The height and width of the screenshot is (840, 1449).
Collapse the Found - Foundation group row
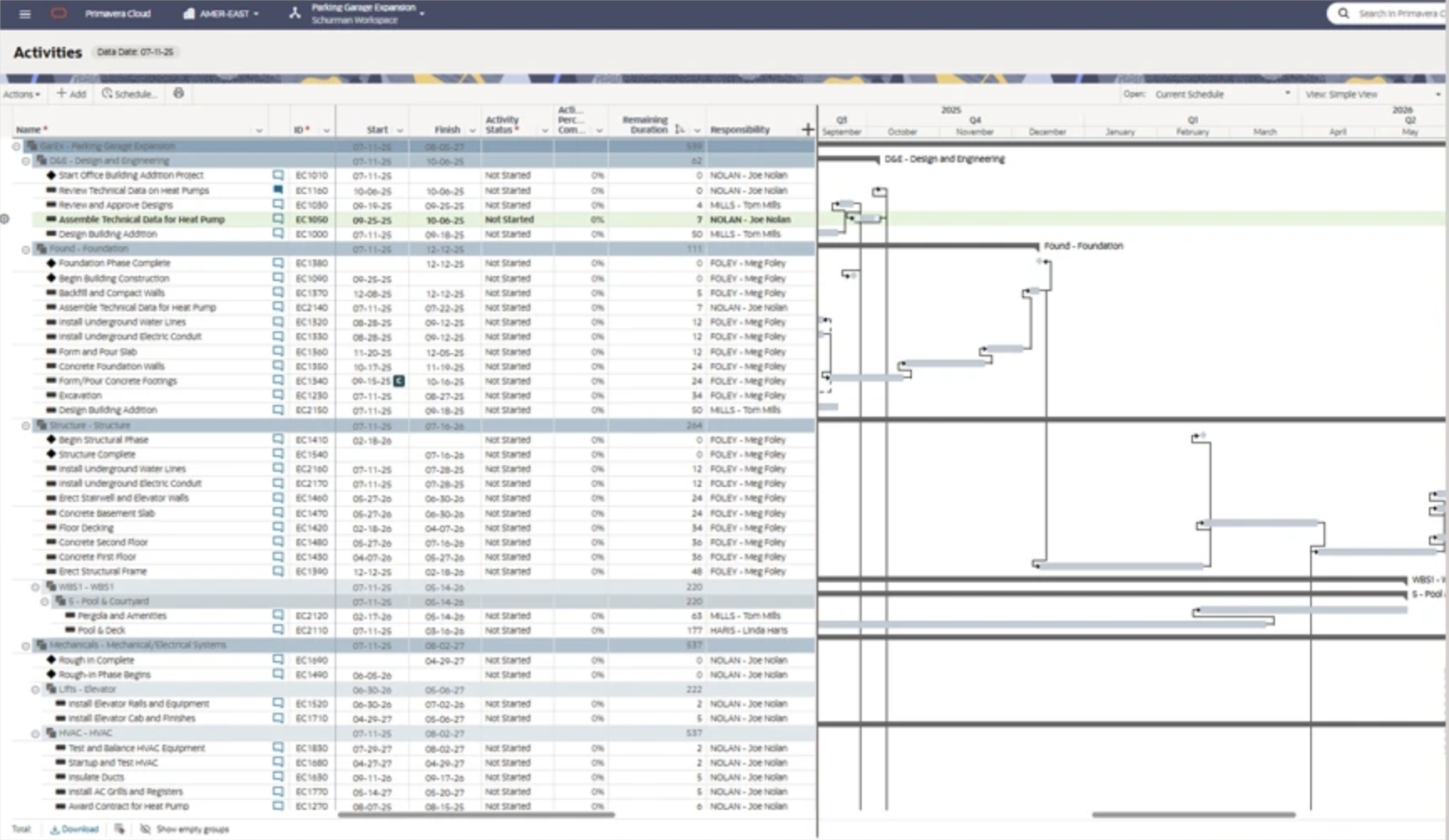point(27,248)
